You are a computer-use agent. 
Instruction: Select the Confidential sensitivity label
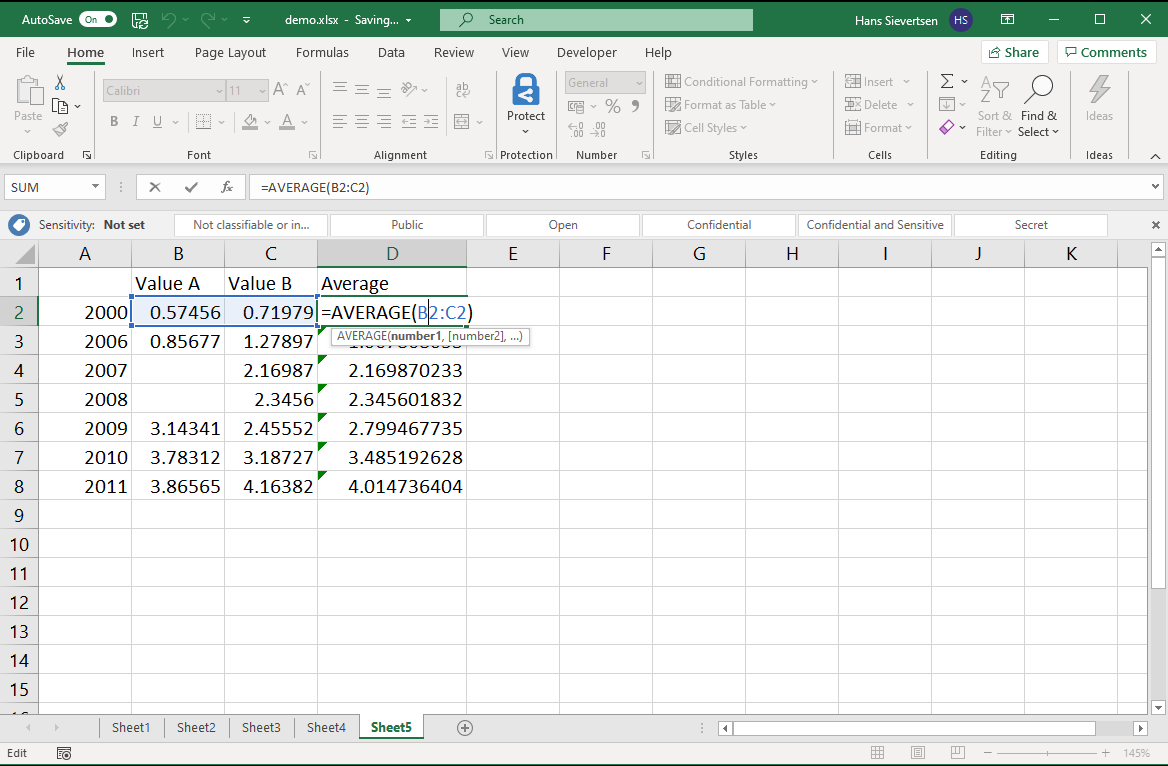coord(718,224)
